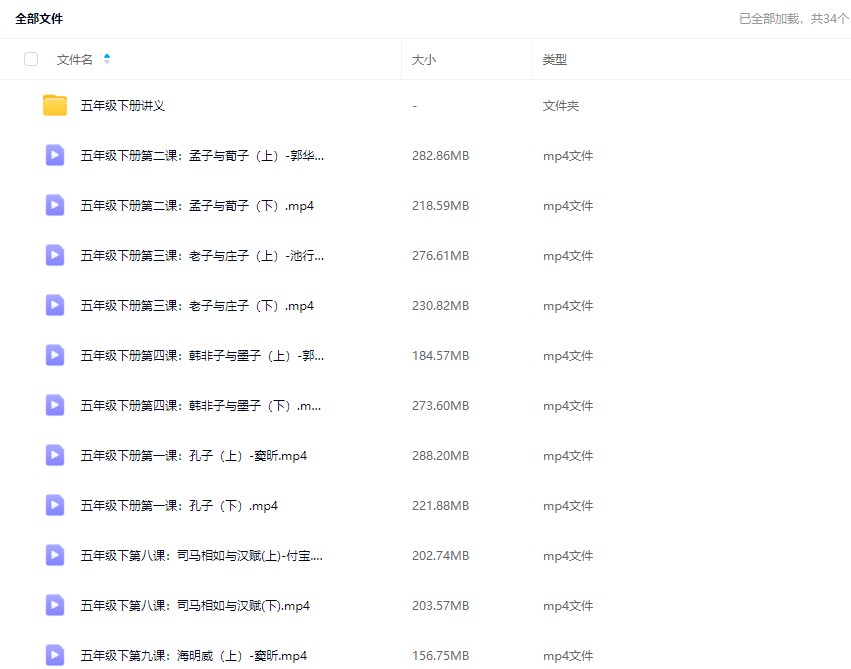The width and height of the screenshot is (851, 669).
Task: Open file 五年级下册第二课：孟子与荀子（上）-郭华...
Action: 202,156
